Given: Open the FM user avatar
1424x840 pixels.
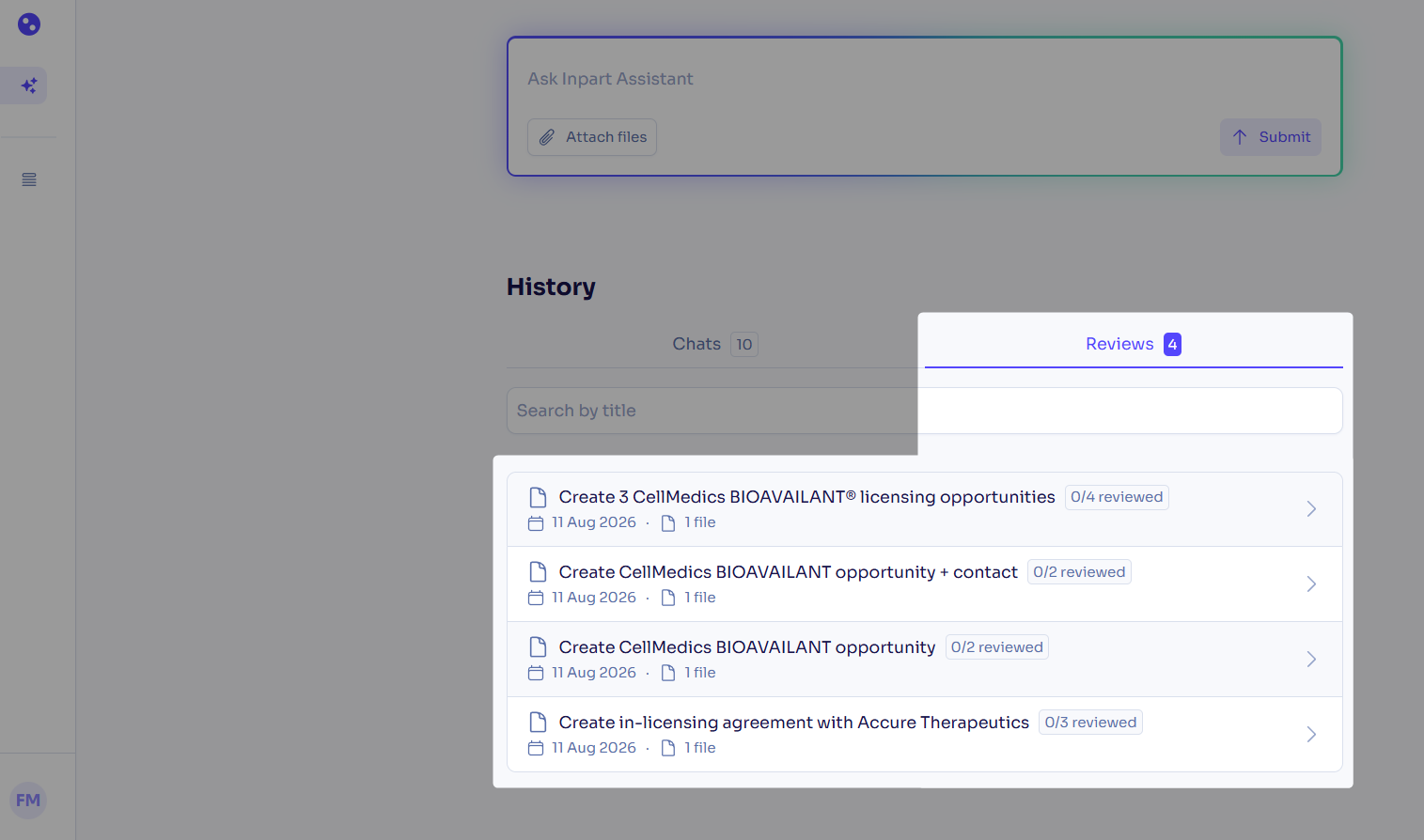Looking at the screenshot, I should [28, 801].
